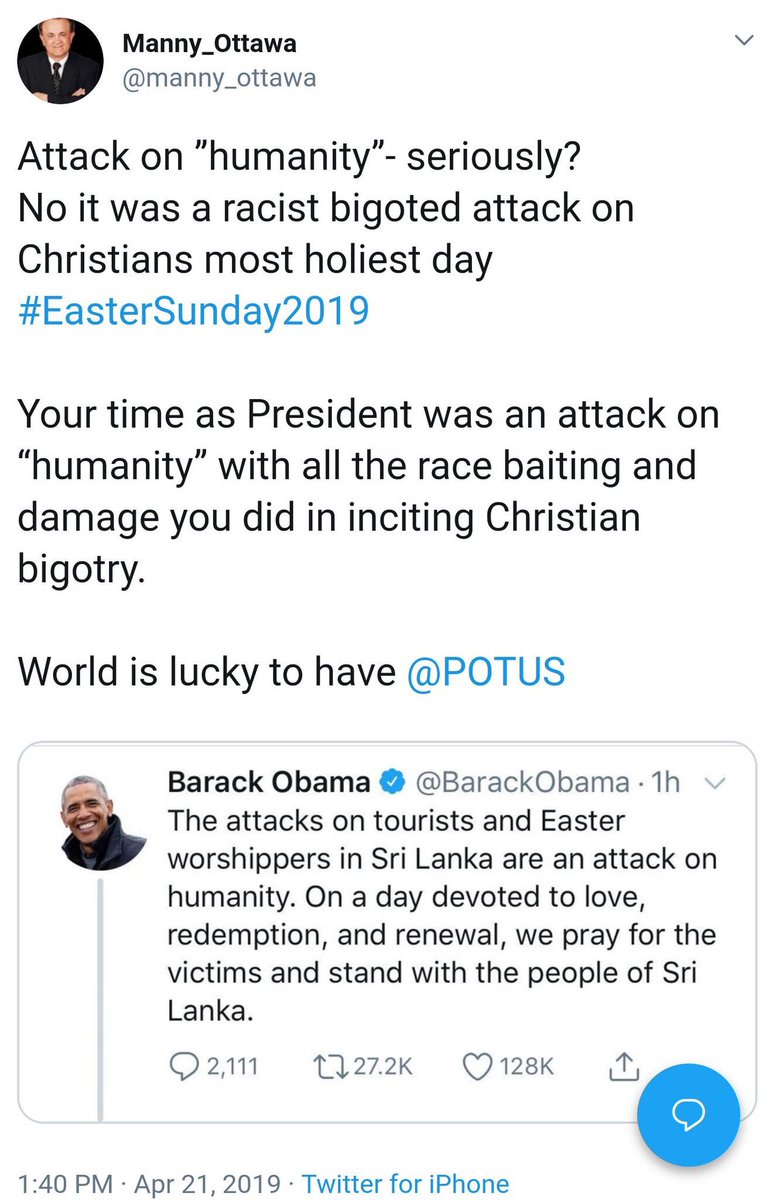
Task: Tap the @POTUS mention link
Action: click(x=486, y=672)
